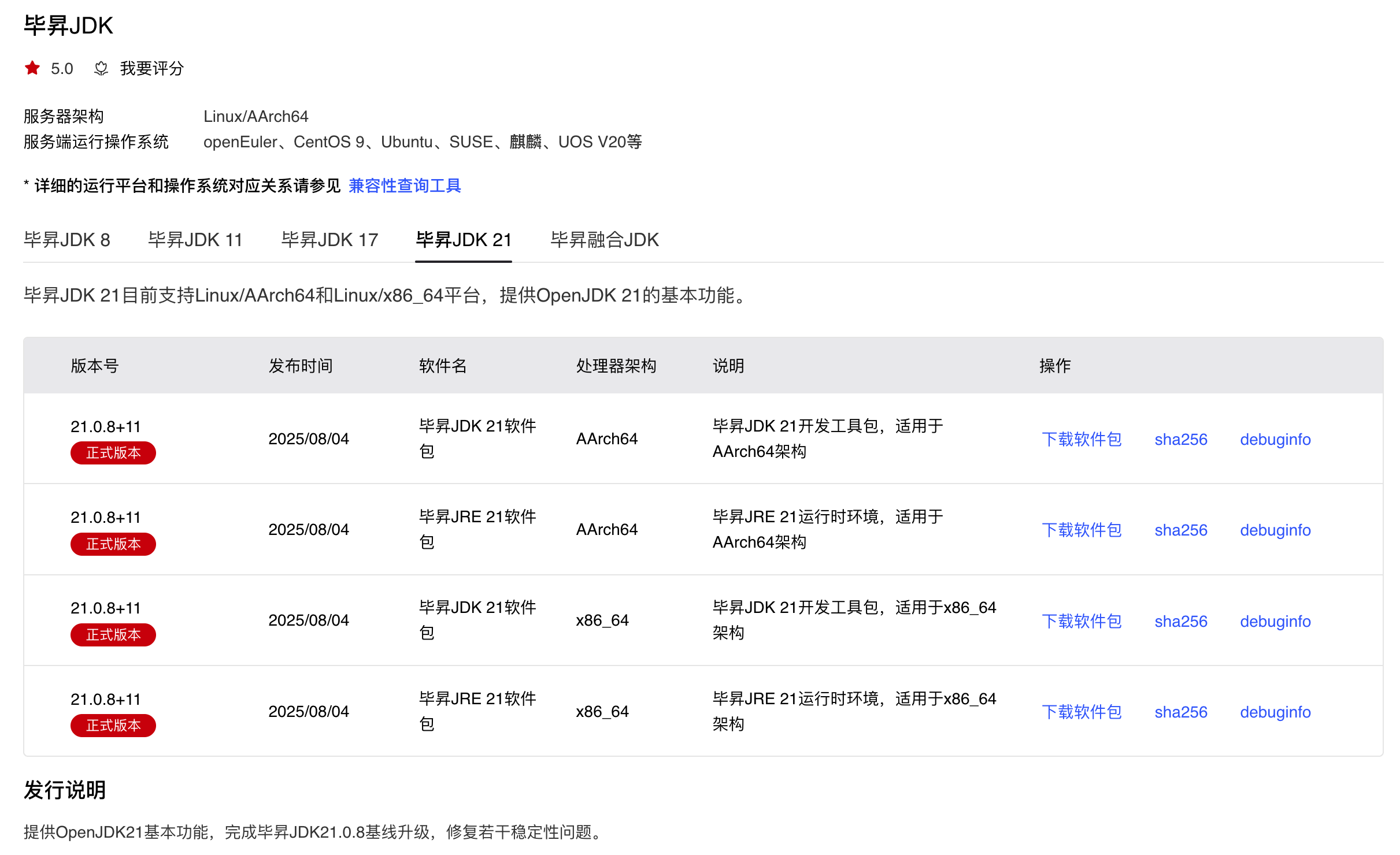Select the 毕昇JDK 17 tab
This screenshot has width=1400, height=855.
pos(329,240)
